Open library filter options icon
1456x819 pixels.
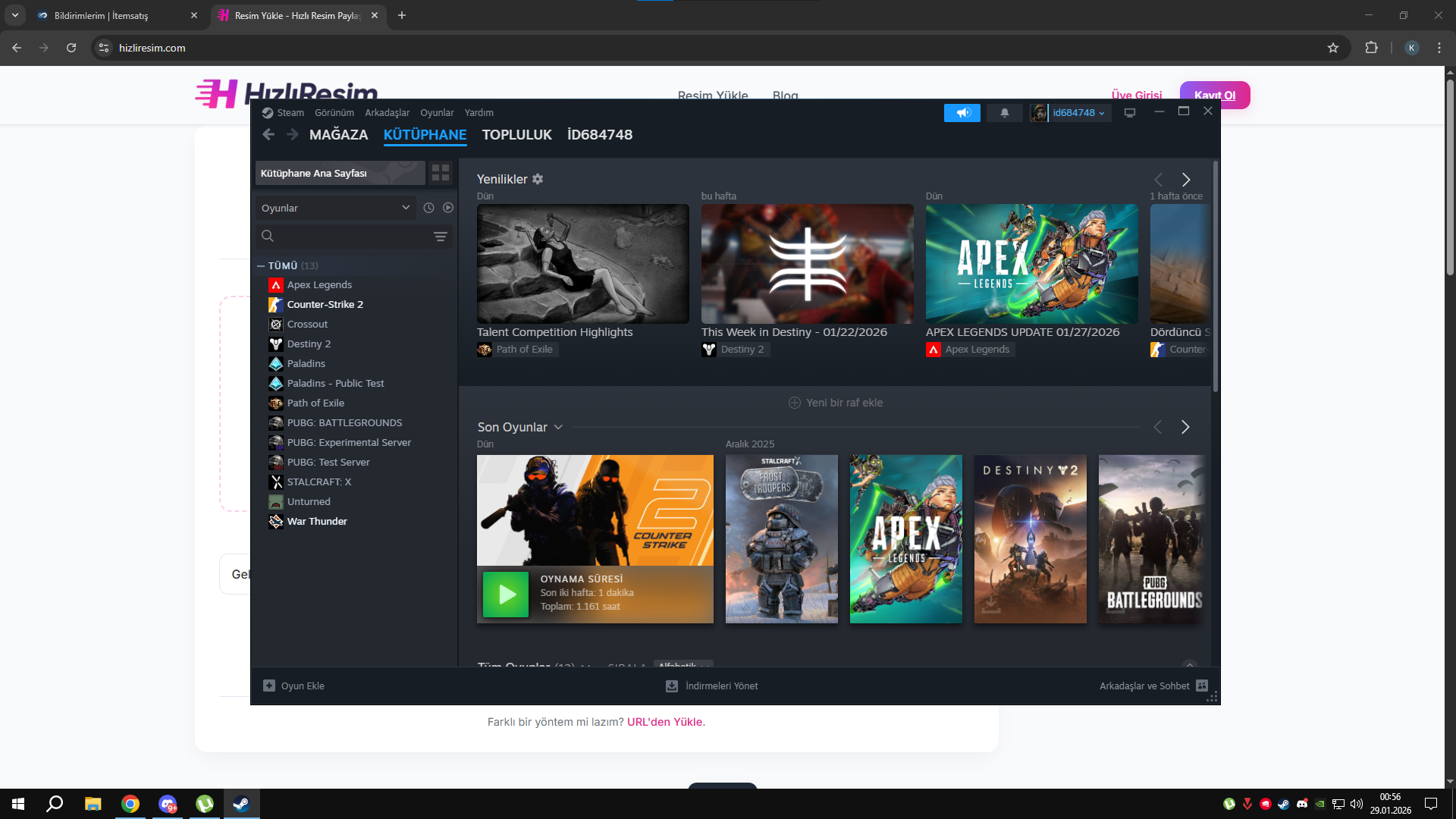(440, 237)
